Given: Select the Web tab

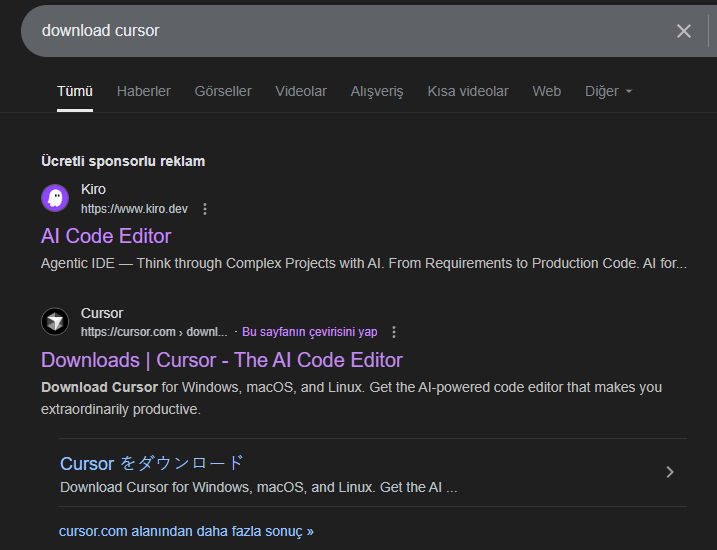Looking at the screenshot, I should [546, 91].
